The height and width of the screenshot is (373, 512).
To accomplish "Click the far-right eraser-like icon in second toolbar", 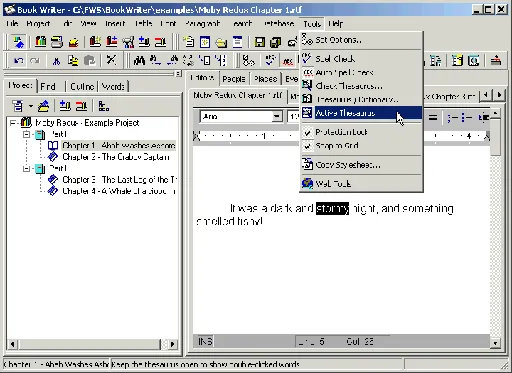I will pos(496,60).
